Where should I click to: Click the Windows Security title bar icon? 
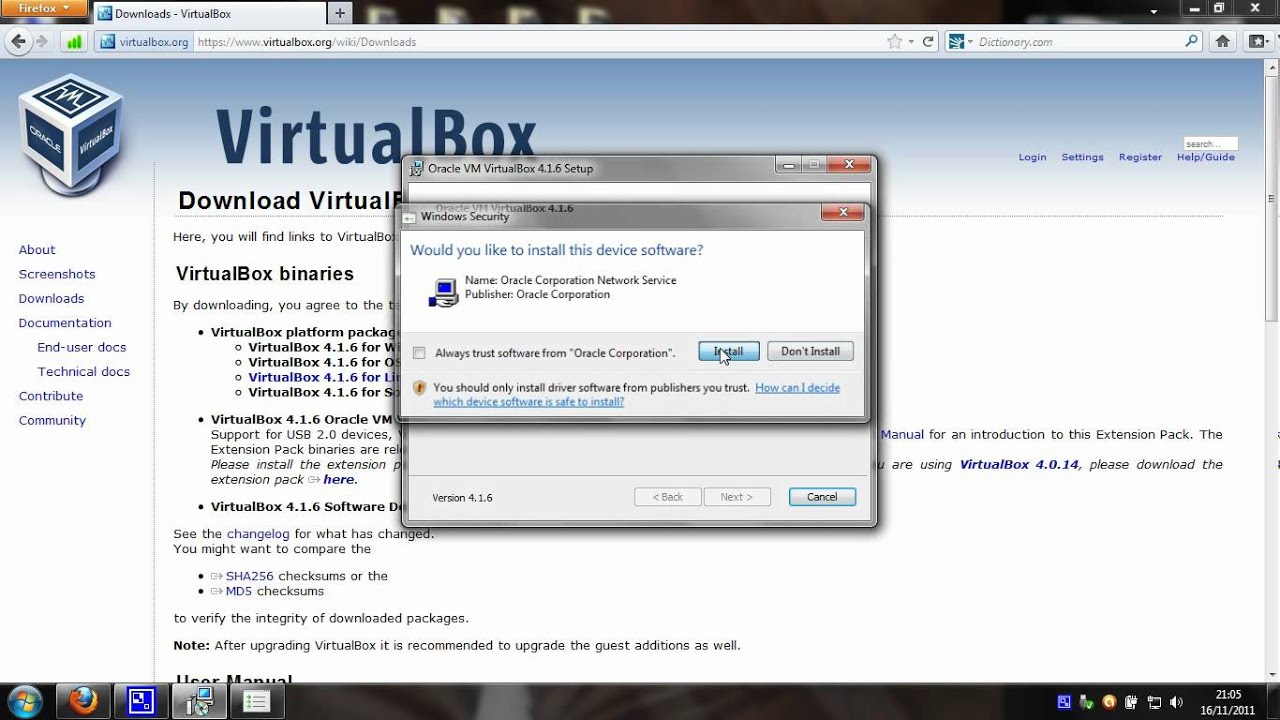point(410,216)
